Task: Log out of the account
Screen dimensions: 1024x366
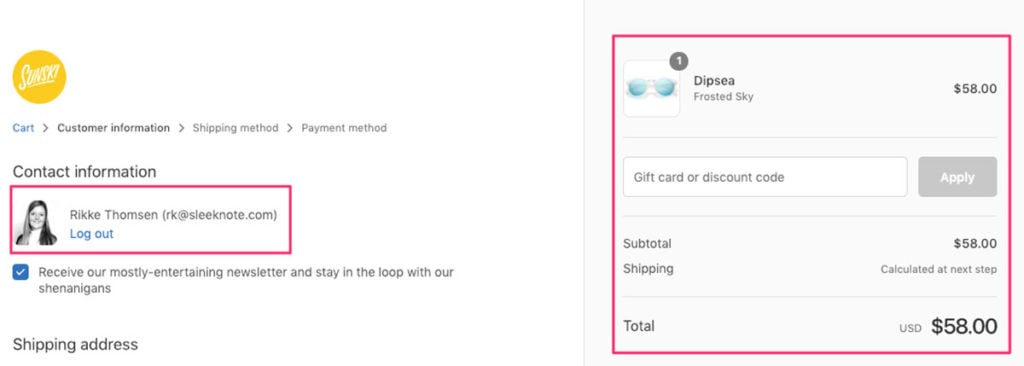Action: [91, 234]
